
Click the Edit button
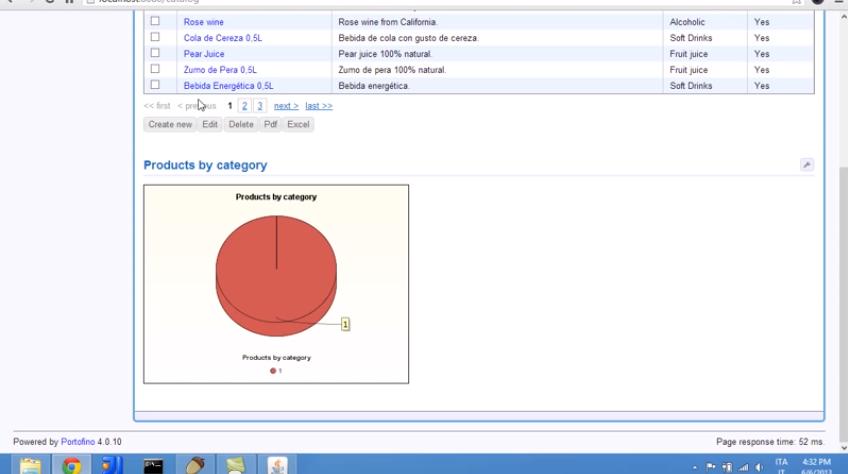210,124
